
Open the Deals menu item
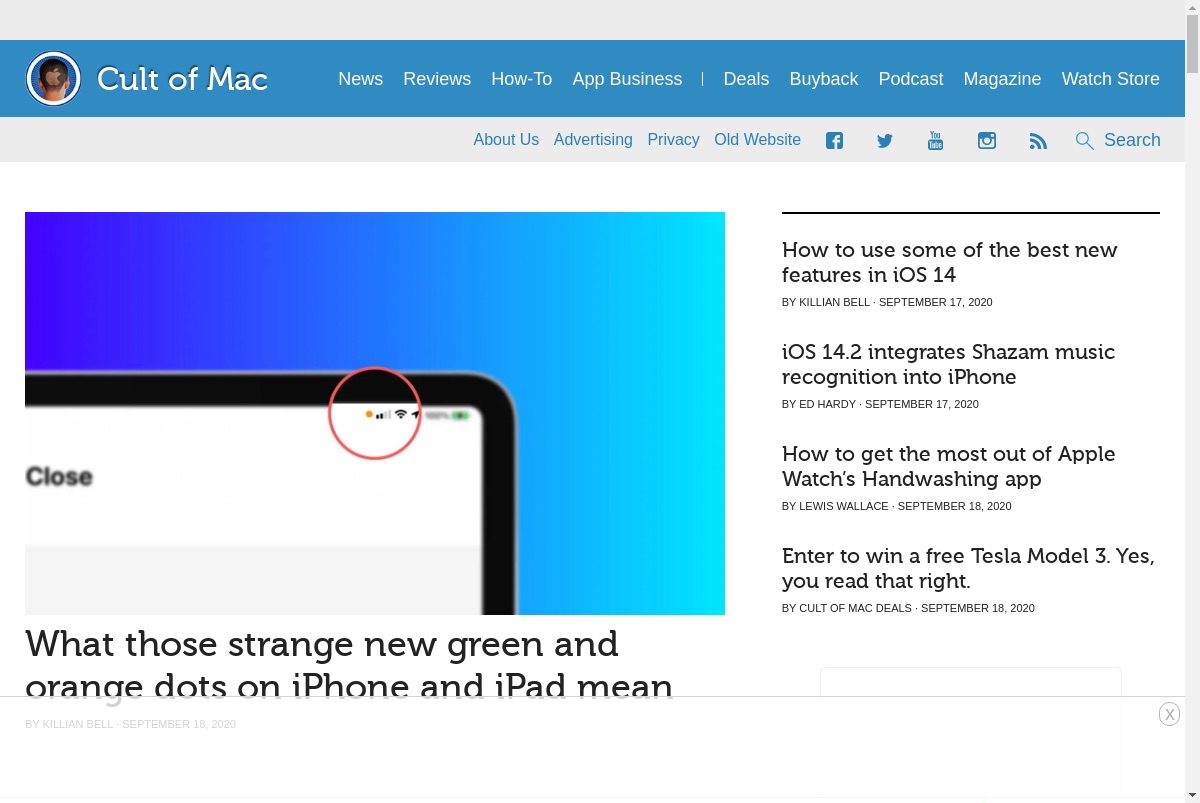tap(746, 79)
